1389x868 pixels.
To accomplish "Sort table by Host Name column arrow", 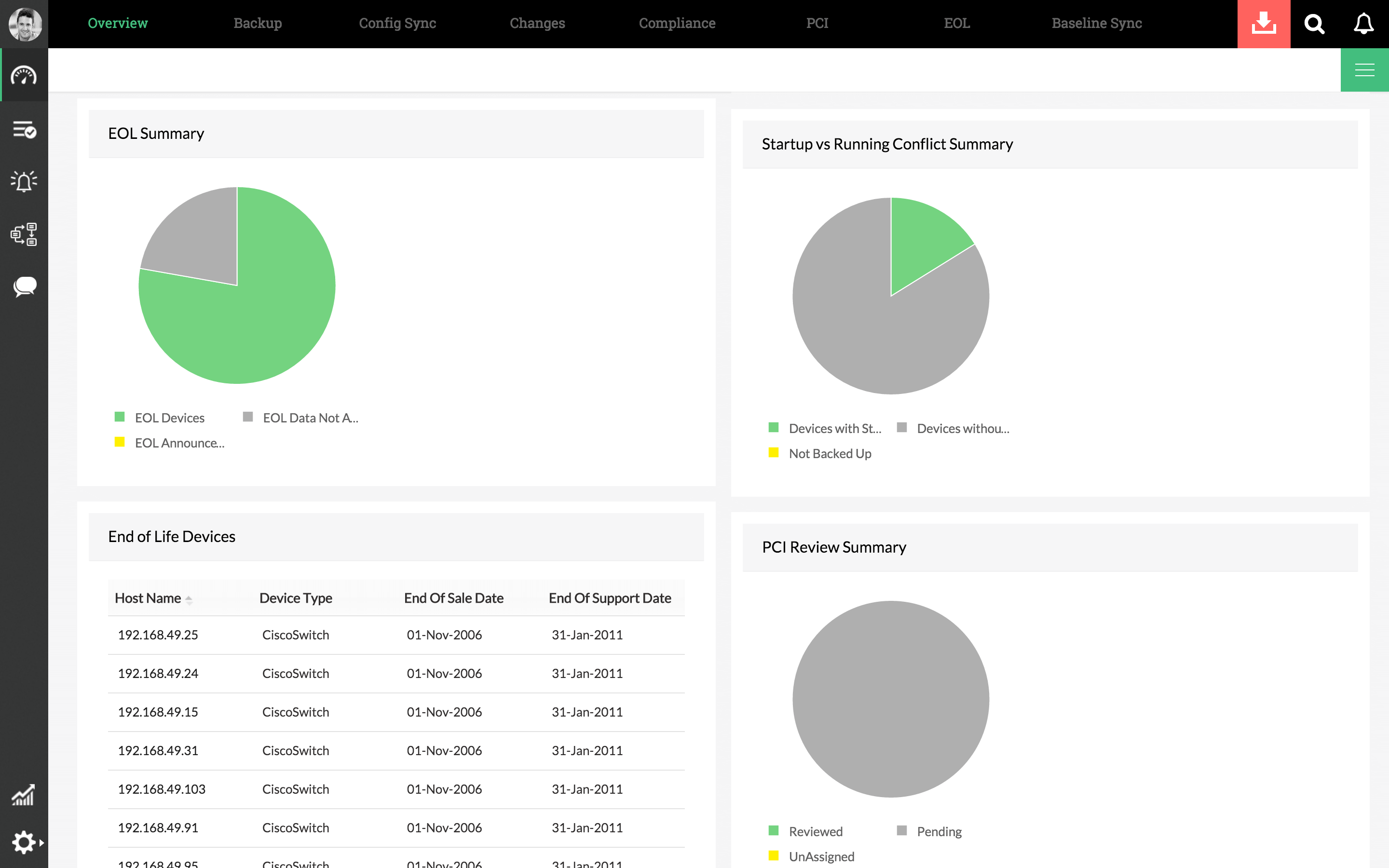I will coord(189,599).
